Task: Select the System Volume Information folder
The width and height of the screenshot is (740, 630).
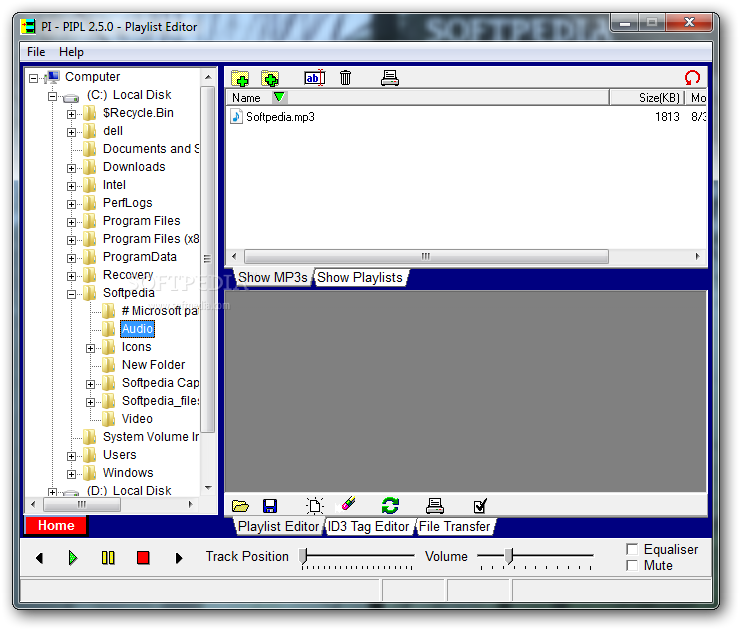Action: point(151,437)
